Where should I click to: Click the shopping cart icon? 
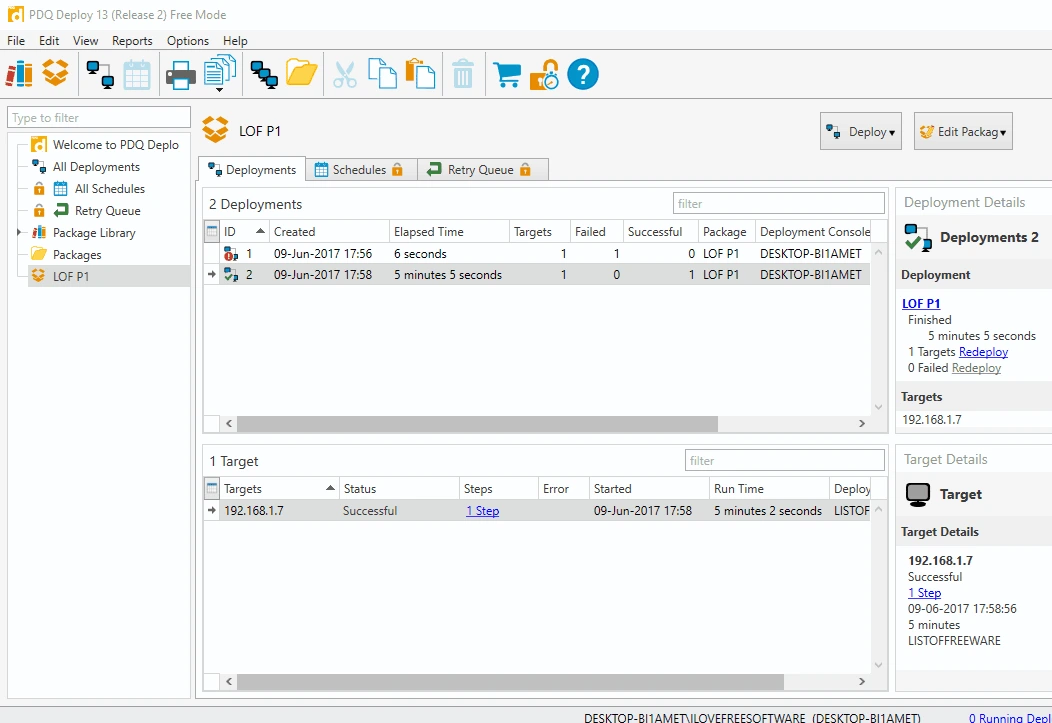507,74
